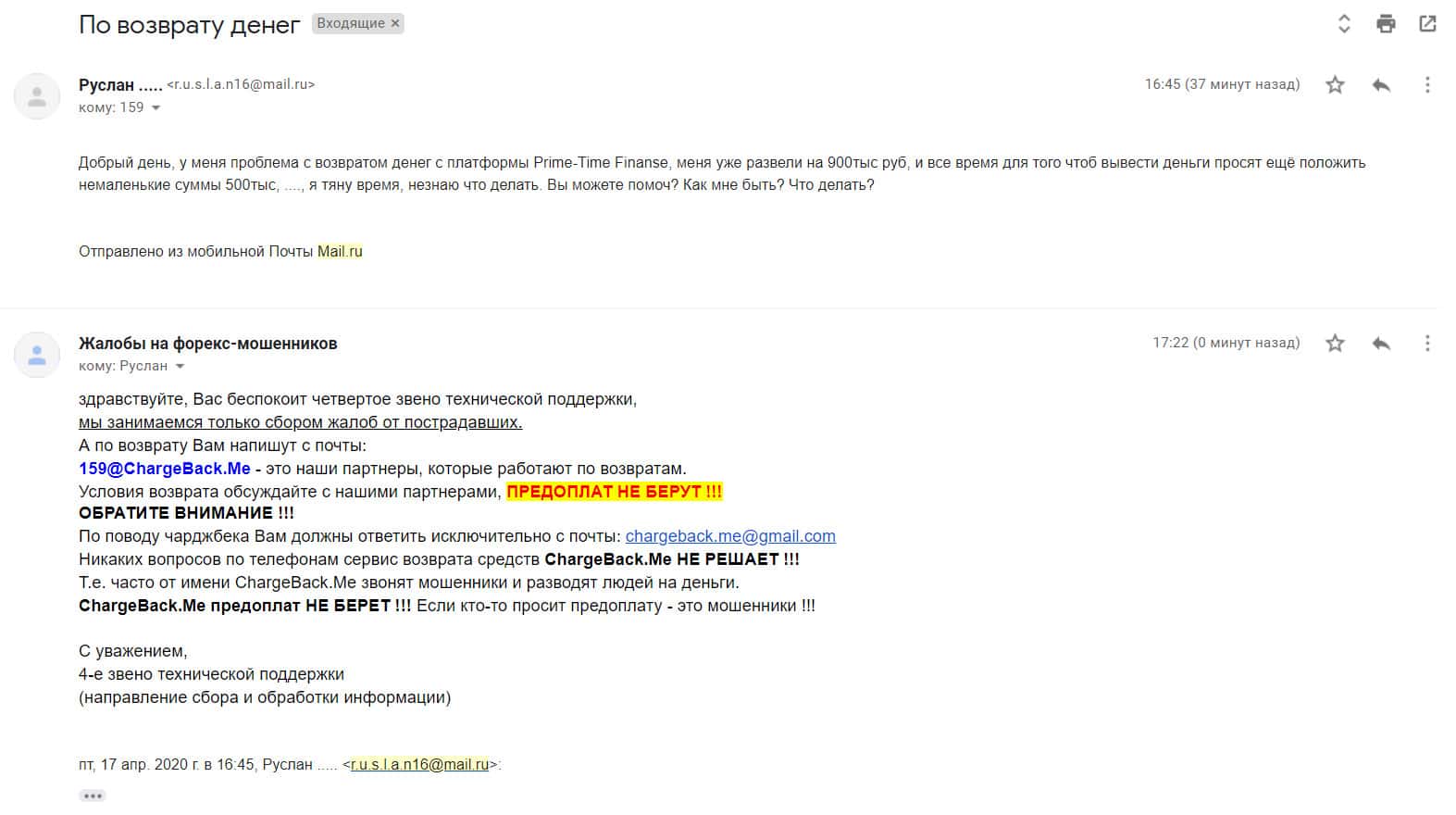Click the Mail.ru link in signature
This screenshot has height=815, width=1456.
[x=340, y=252]
